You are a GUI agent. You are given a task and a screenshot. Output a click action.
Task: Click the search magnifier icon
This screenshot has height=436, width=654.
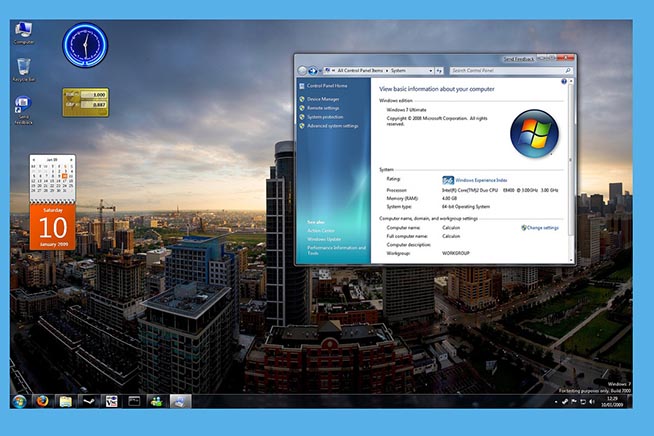pos(567,71)
